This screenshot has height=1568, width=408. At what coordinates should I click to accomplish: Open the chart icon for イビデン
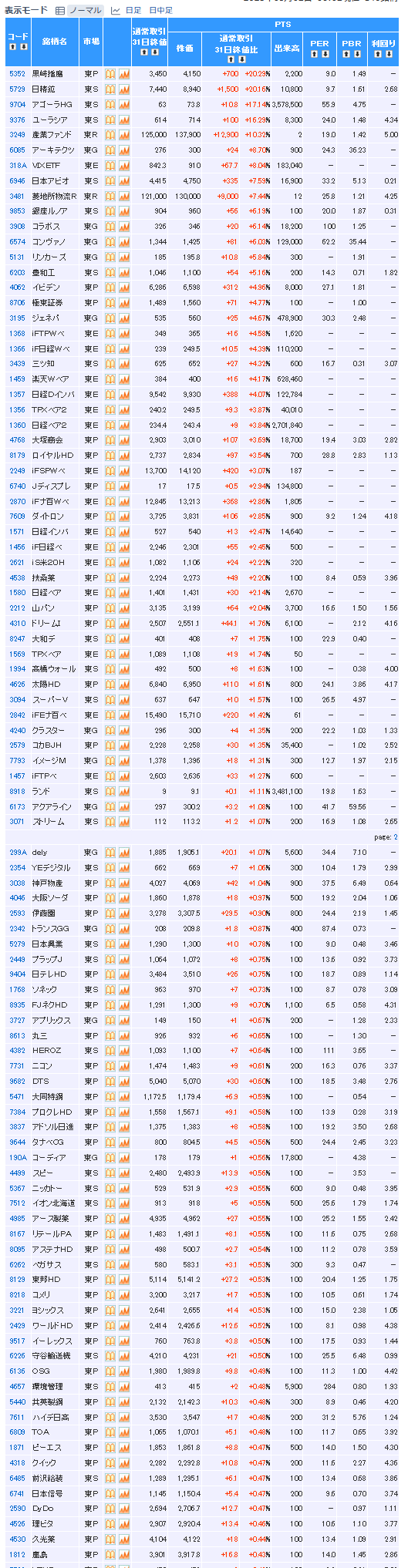[x=124, y=288]
